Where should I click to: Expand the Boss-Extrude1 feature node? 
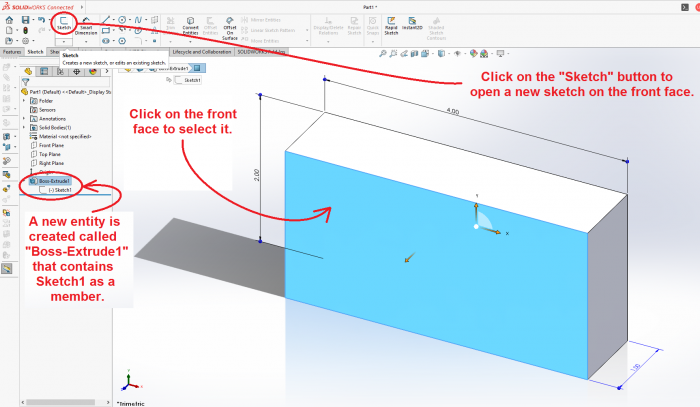pos(23,181)
